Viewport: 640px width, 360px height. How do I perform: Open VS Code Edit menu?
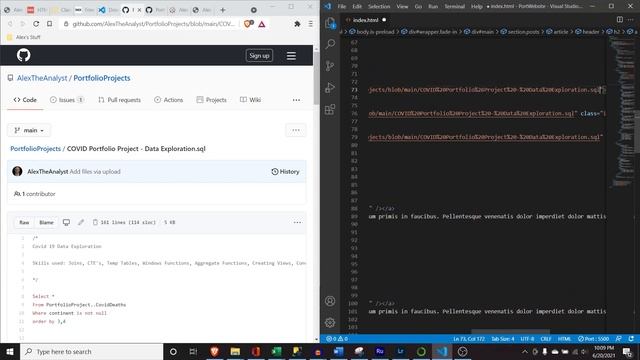coord(357,7)
